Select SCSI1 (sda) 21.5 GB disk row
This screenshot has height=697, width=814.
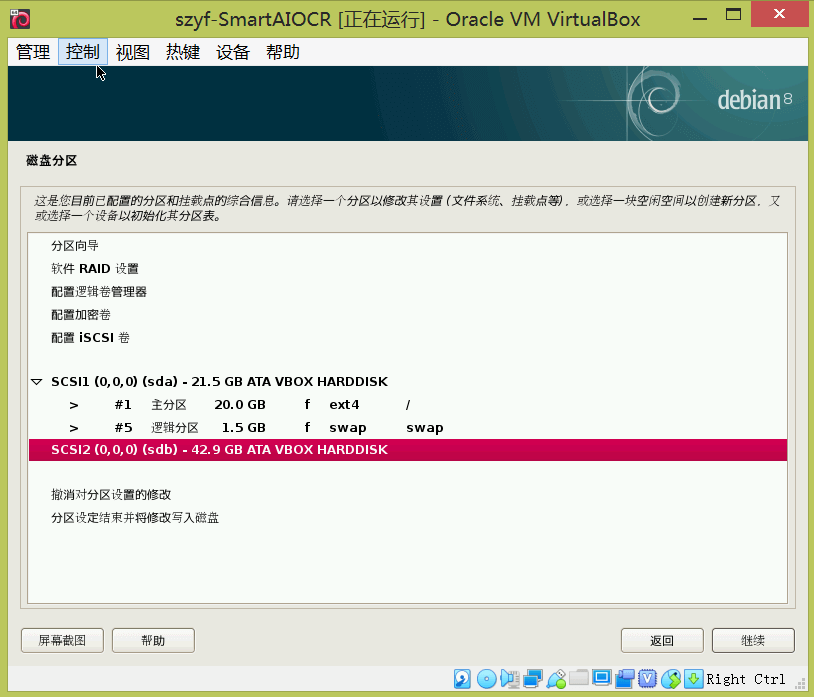408,381
